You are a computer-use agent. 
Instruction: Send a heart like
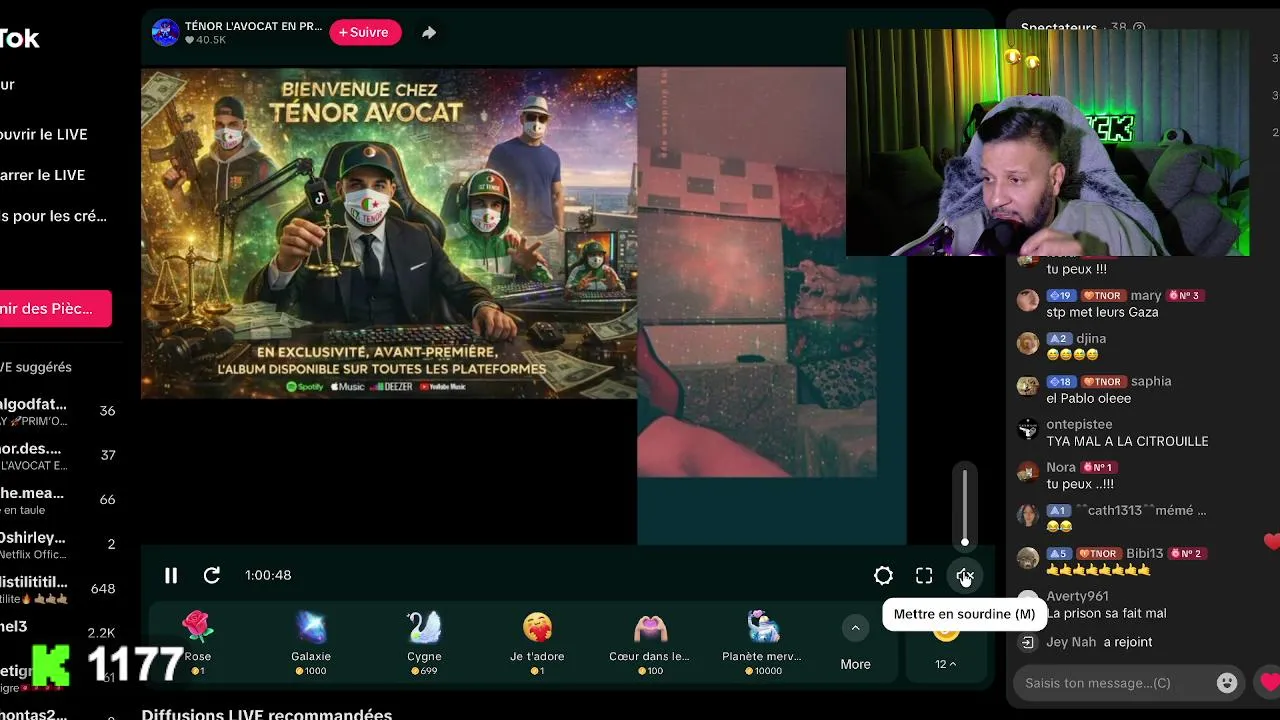point(1269,683)
